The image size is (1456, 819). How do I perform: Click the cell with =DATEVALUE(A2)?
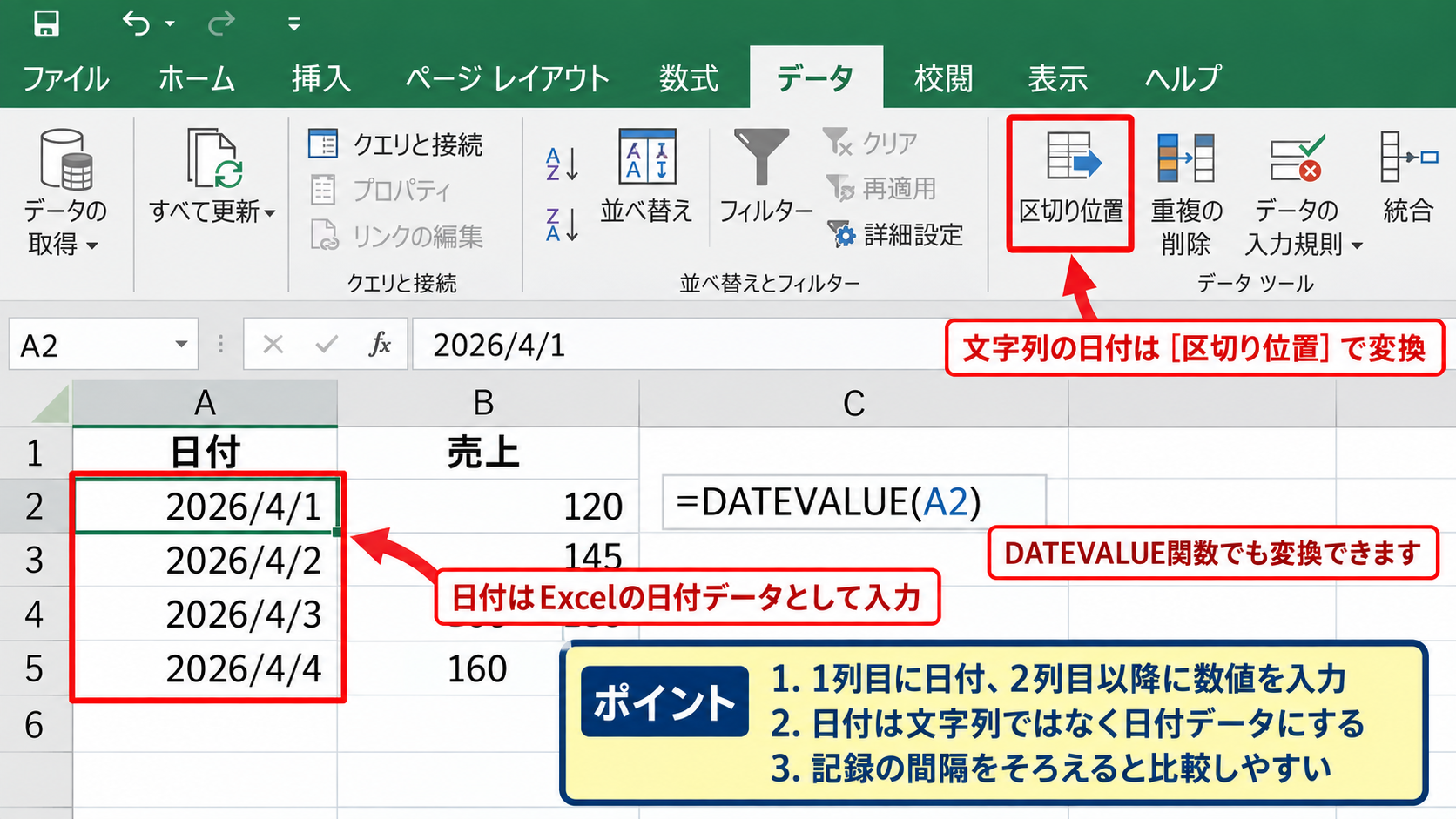tap(854, 502)
